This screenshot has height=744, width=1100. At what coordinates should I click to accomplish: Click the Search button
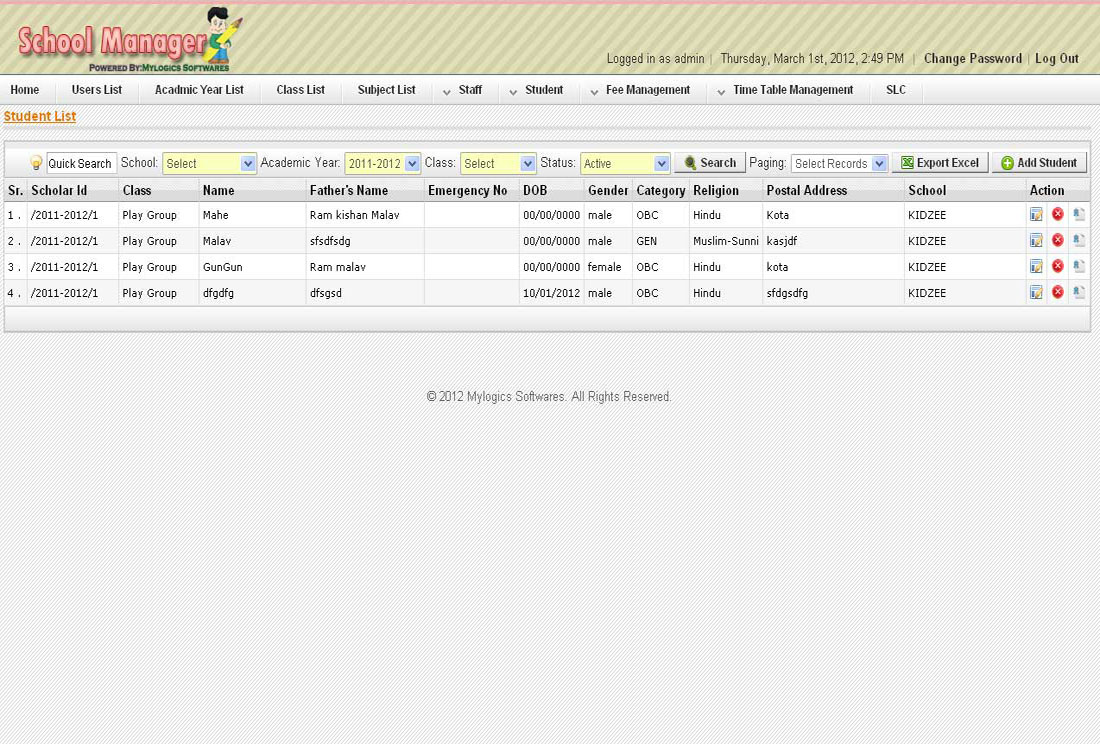click(710, 163)
